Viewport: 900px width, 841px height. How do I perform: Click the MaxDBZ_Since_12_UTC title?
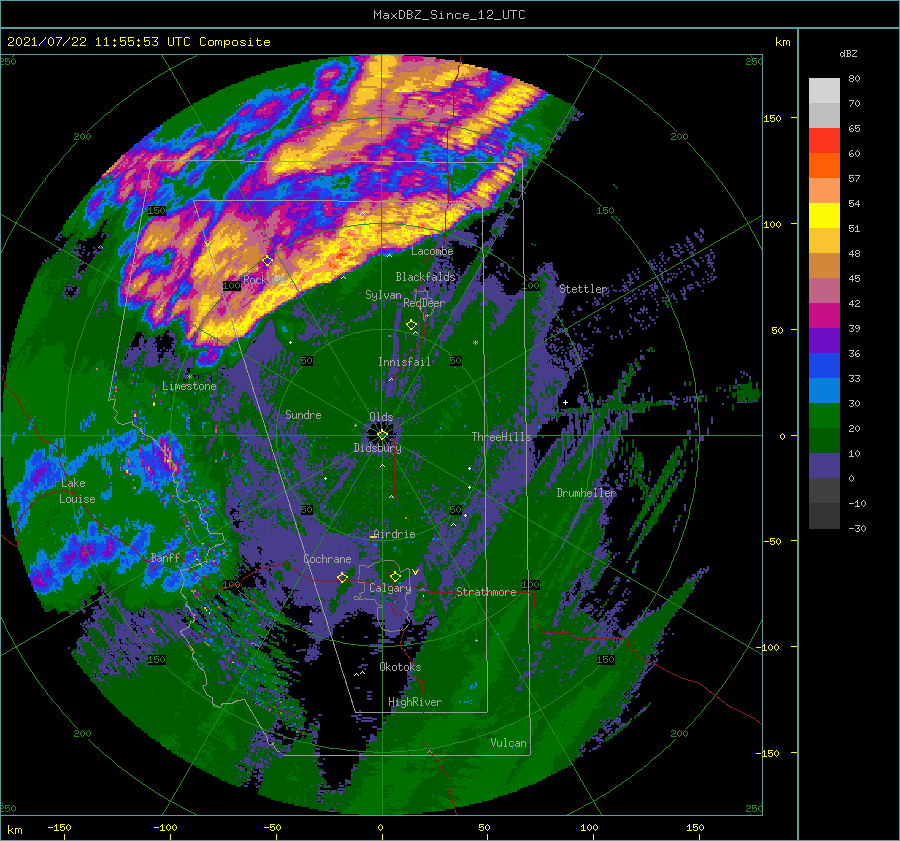click(x=449, y=15)
